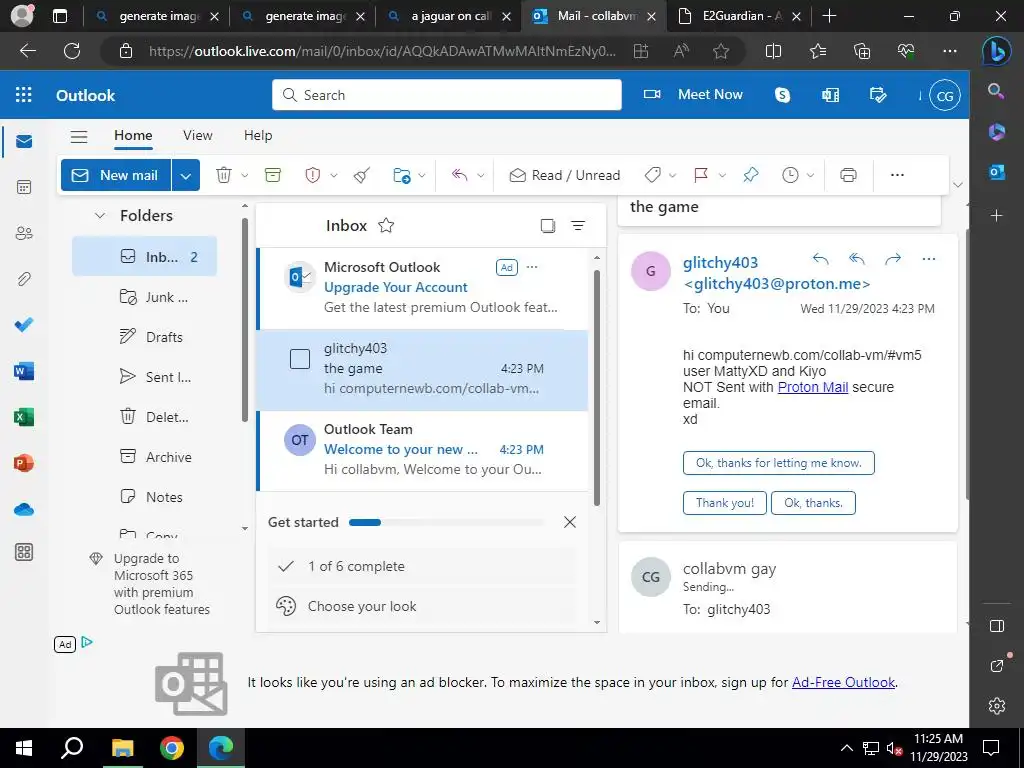The width and height of the screenshot is (1024, 768).
Task: Open the Inbox Filter menu
Action: point(578,226)
